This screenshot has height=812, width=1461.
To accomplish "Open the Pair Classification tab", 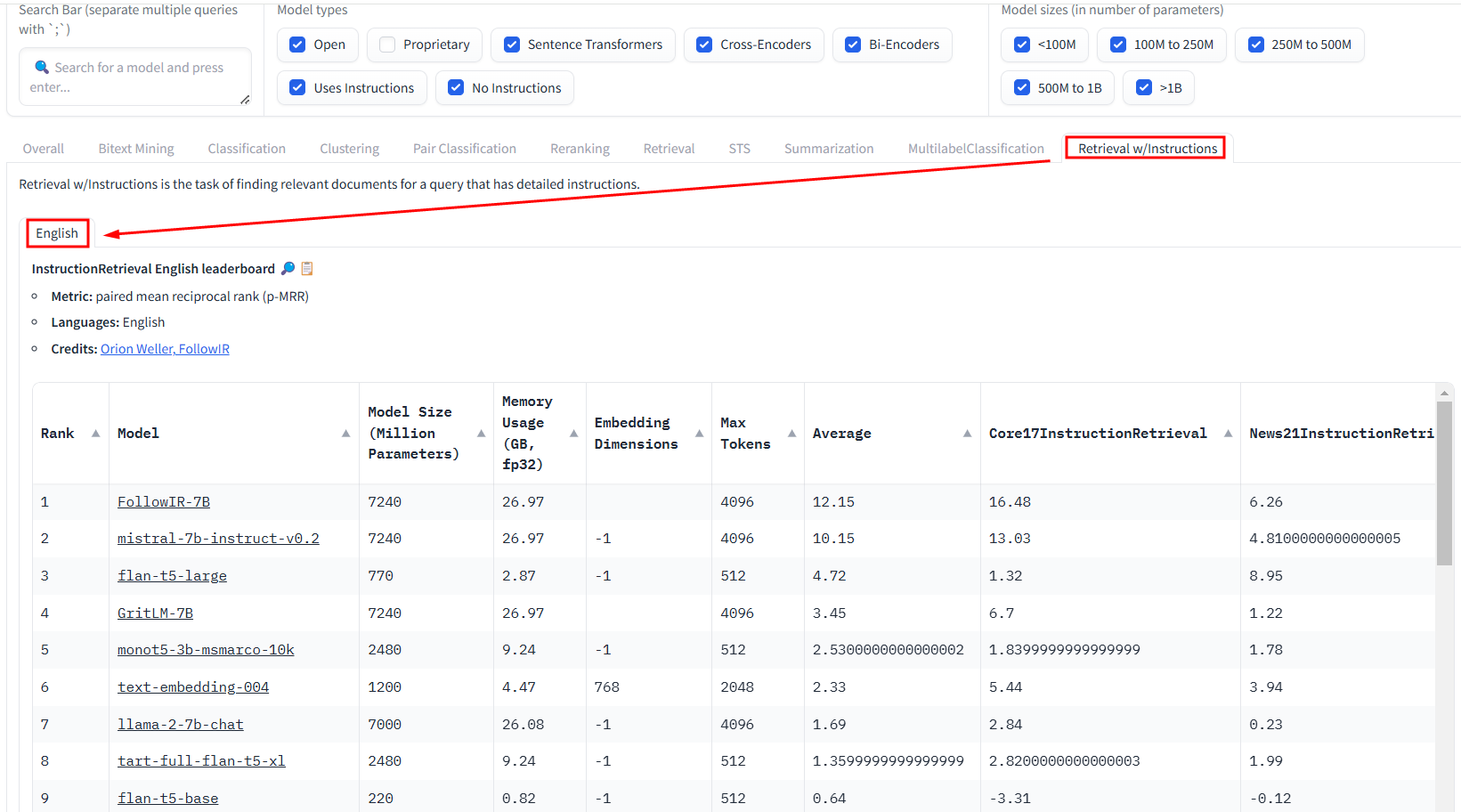I will [x=465, y=149].
